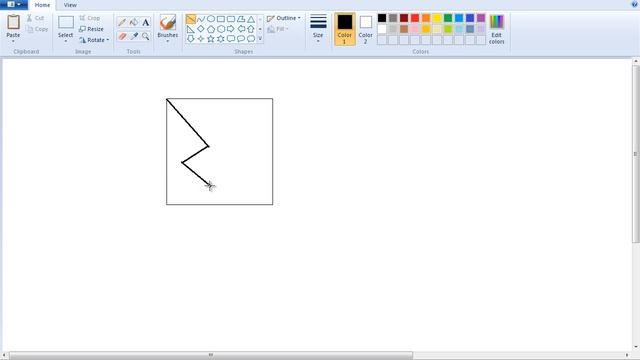640x360 pixels.
Task: Select the Color picker eyedropper tool
Action: [134, 36]
